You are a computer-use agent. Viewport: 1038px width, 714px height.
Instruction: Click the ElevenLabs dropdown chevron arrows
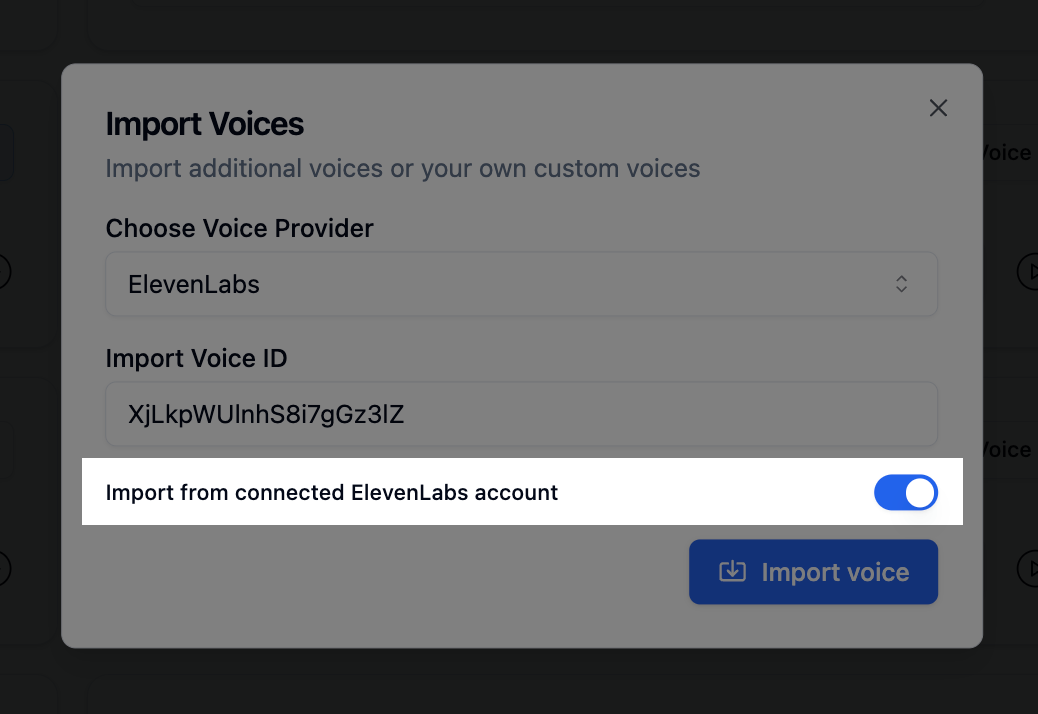(901, 284)
